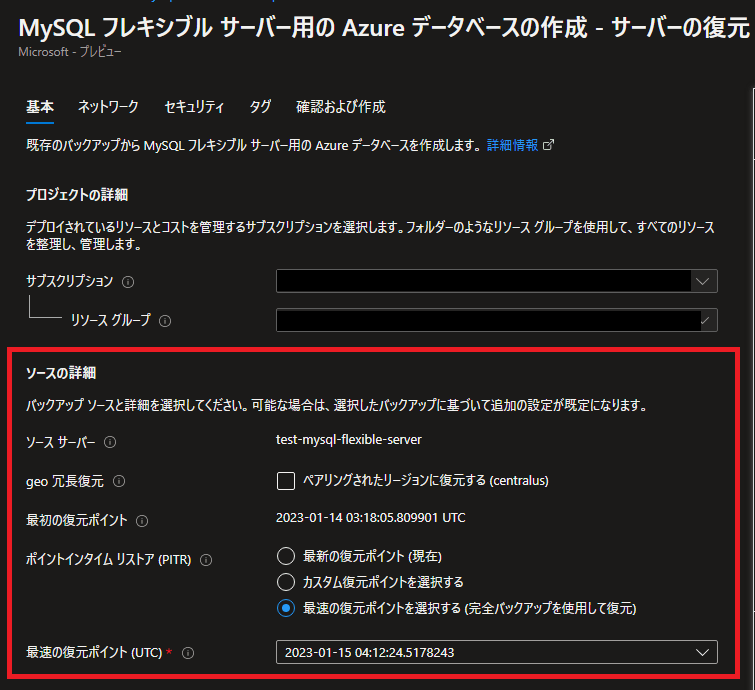Show info tooltip for 最初の復元ポイント
Screen dimensions: 755x690
click(142, 521)
